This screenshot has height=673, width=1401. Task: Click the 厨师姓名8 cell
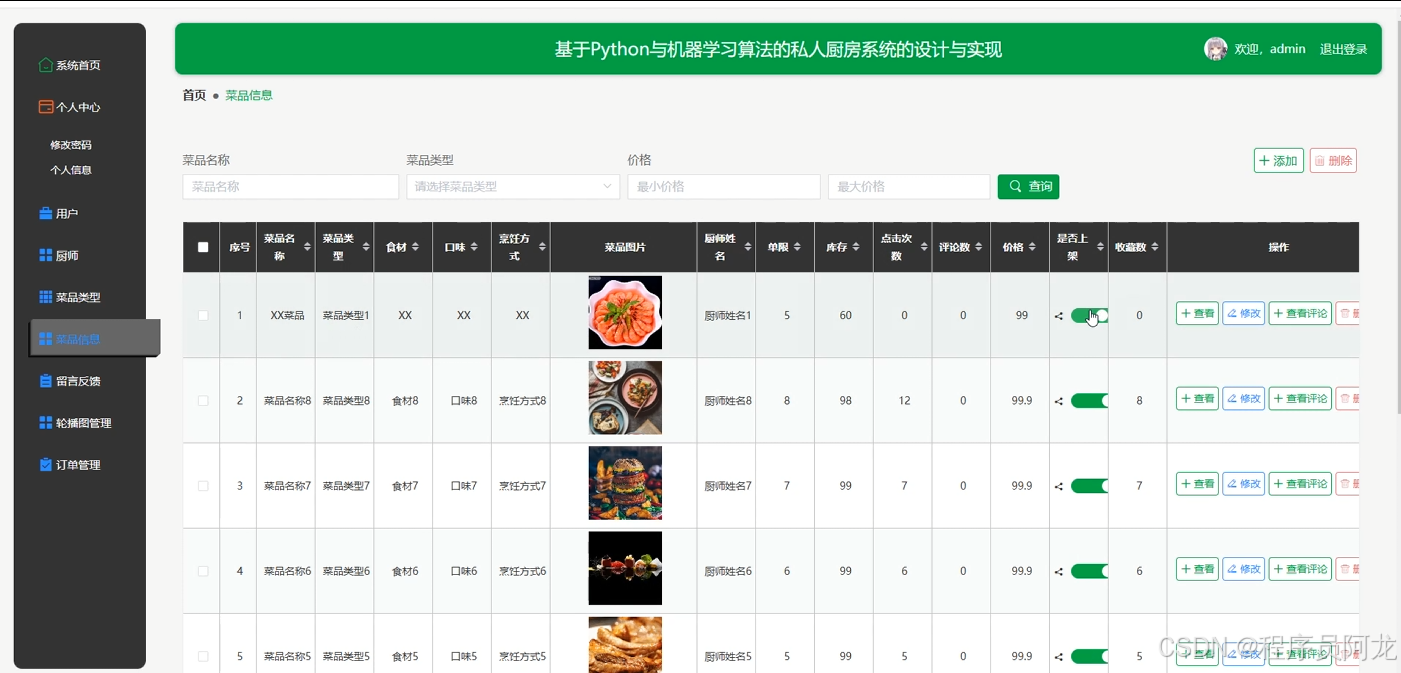pos(728,401)
